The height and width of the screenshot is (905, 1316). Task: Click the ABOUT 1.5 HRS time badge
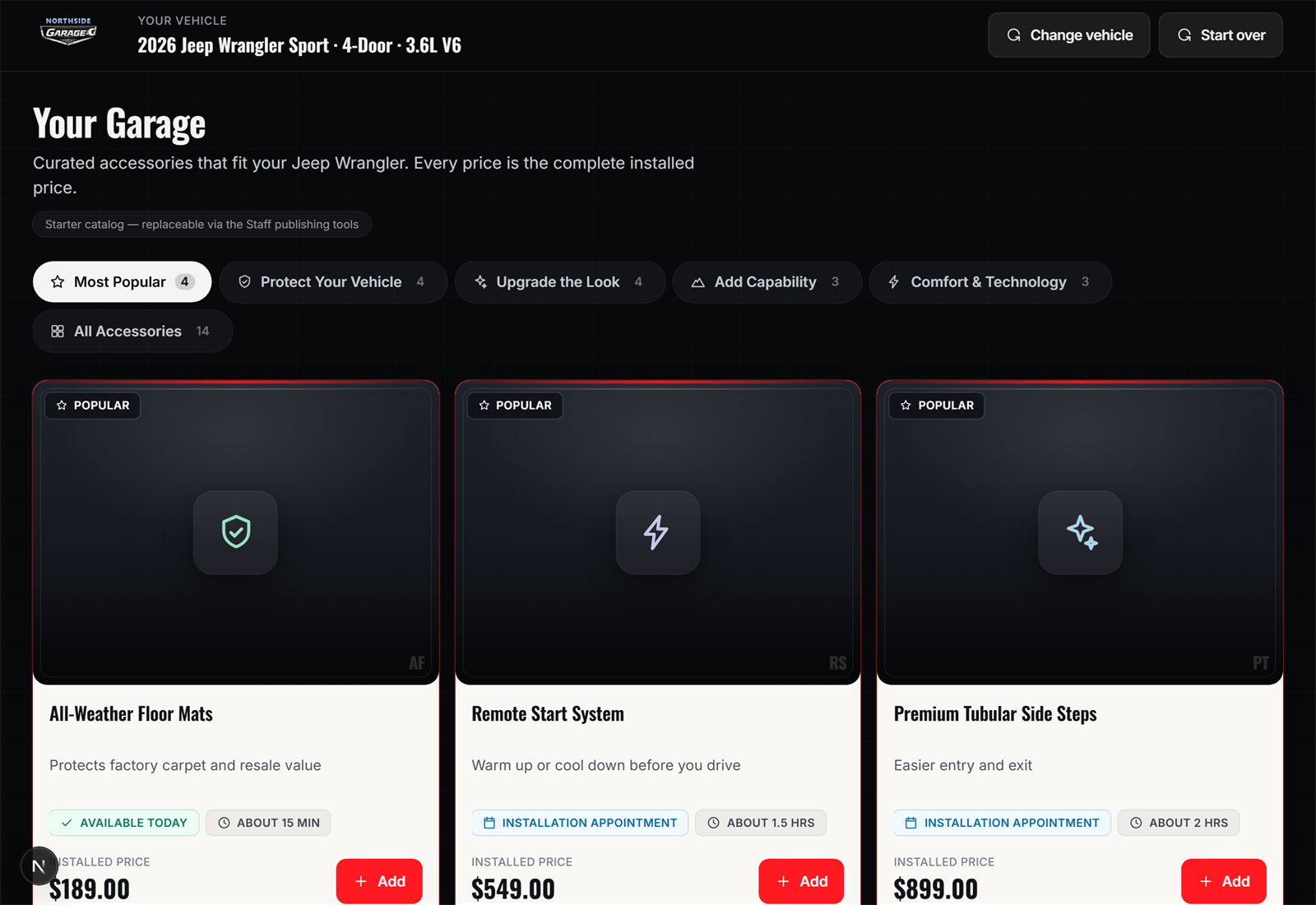tap(761, 823)
